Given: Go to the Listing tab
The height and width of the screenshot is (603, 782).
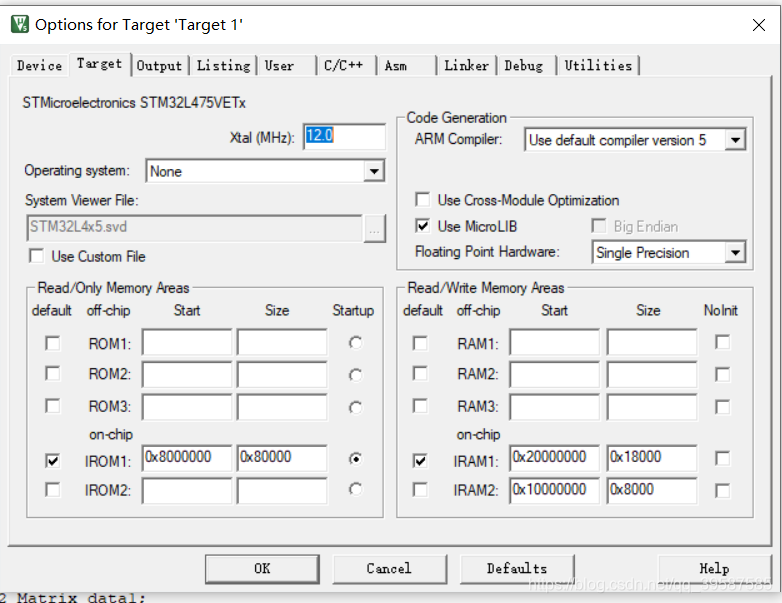Looking at the screenshot, I should (x=223, y=65).
